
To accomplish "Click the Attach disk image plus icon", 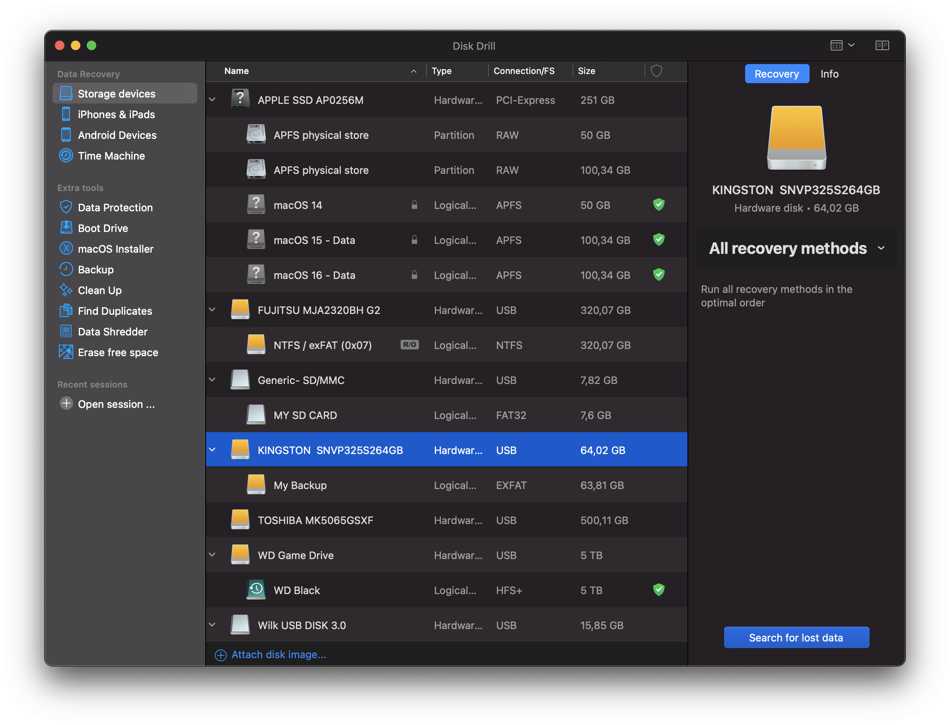I will [221, 655].
